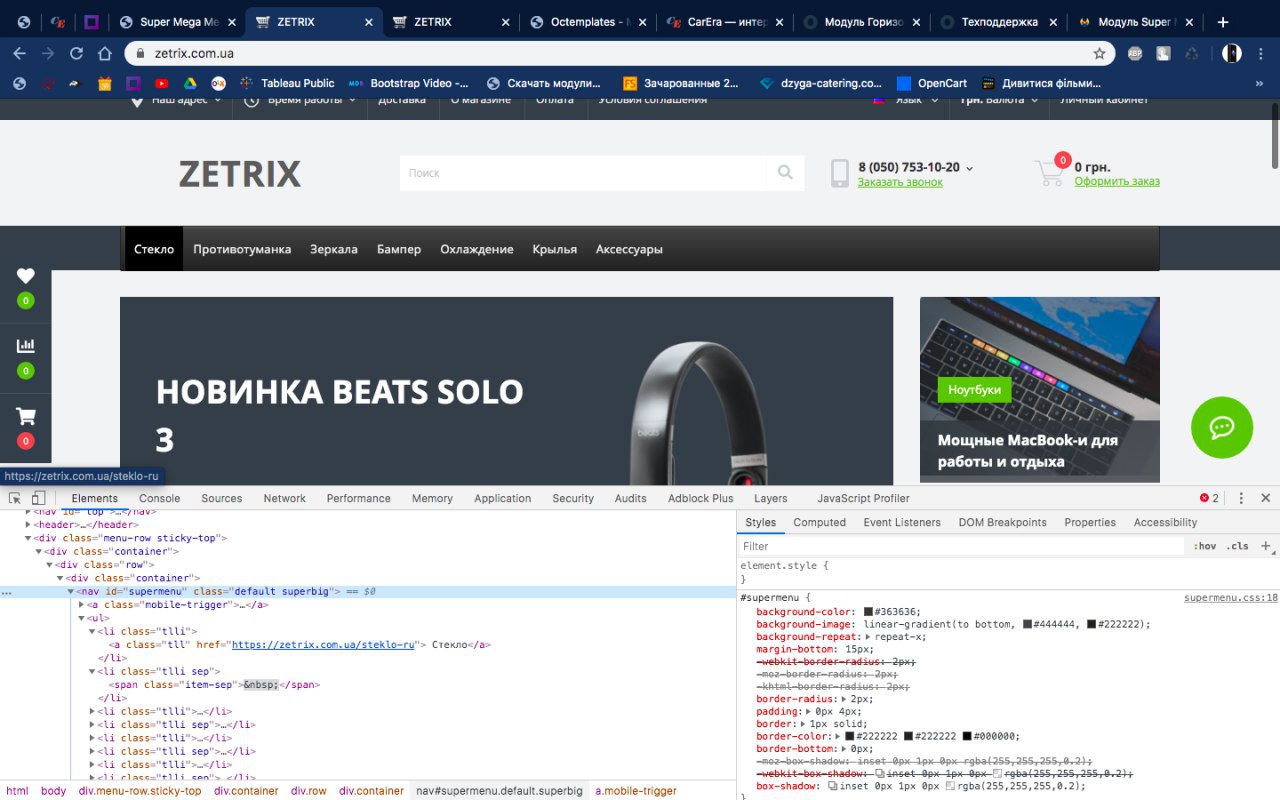Image resolution: width=1280 pixels, height=800 pixels.
Task: Switch to the Console tab
Action: click(x=159, y=498)
